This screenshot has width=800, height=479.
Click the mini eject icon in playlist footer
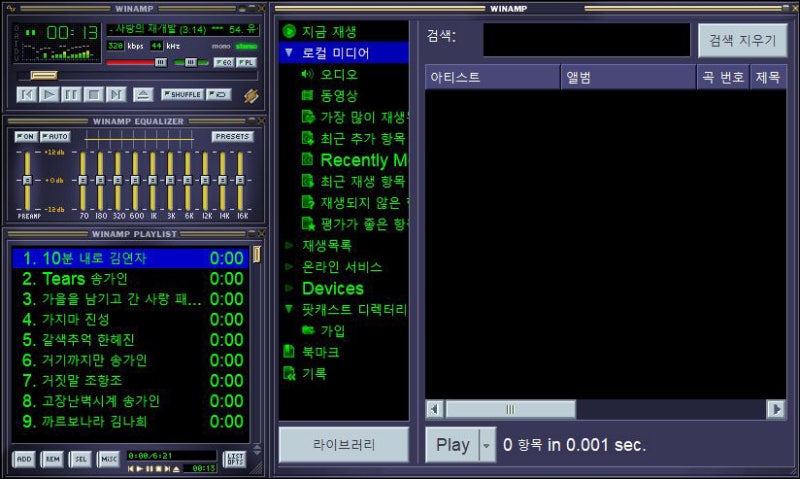coord(176,468)
